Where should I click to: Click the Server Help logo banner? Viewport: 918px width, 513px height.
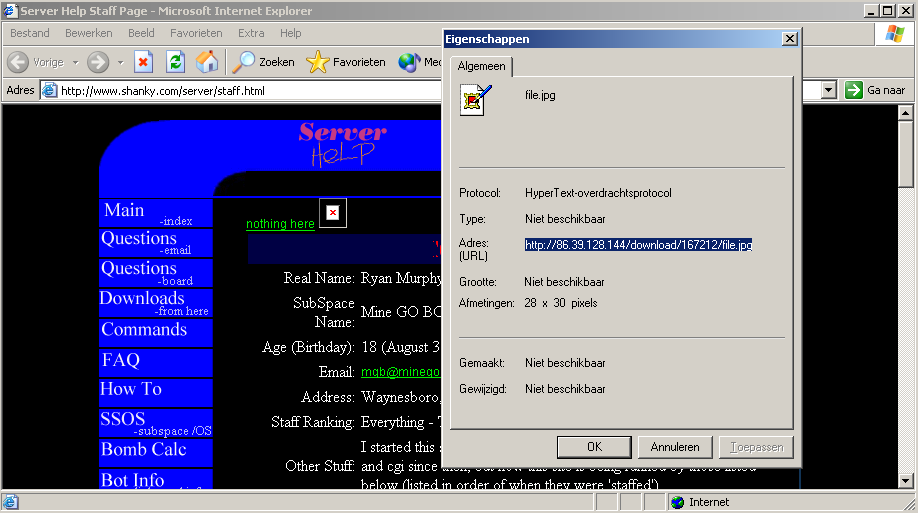pyautogui.click(x=342, y=143)
